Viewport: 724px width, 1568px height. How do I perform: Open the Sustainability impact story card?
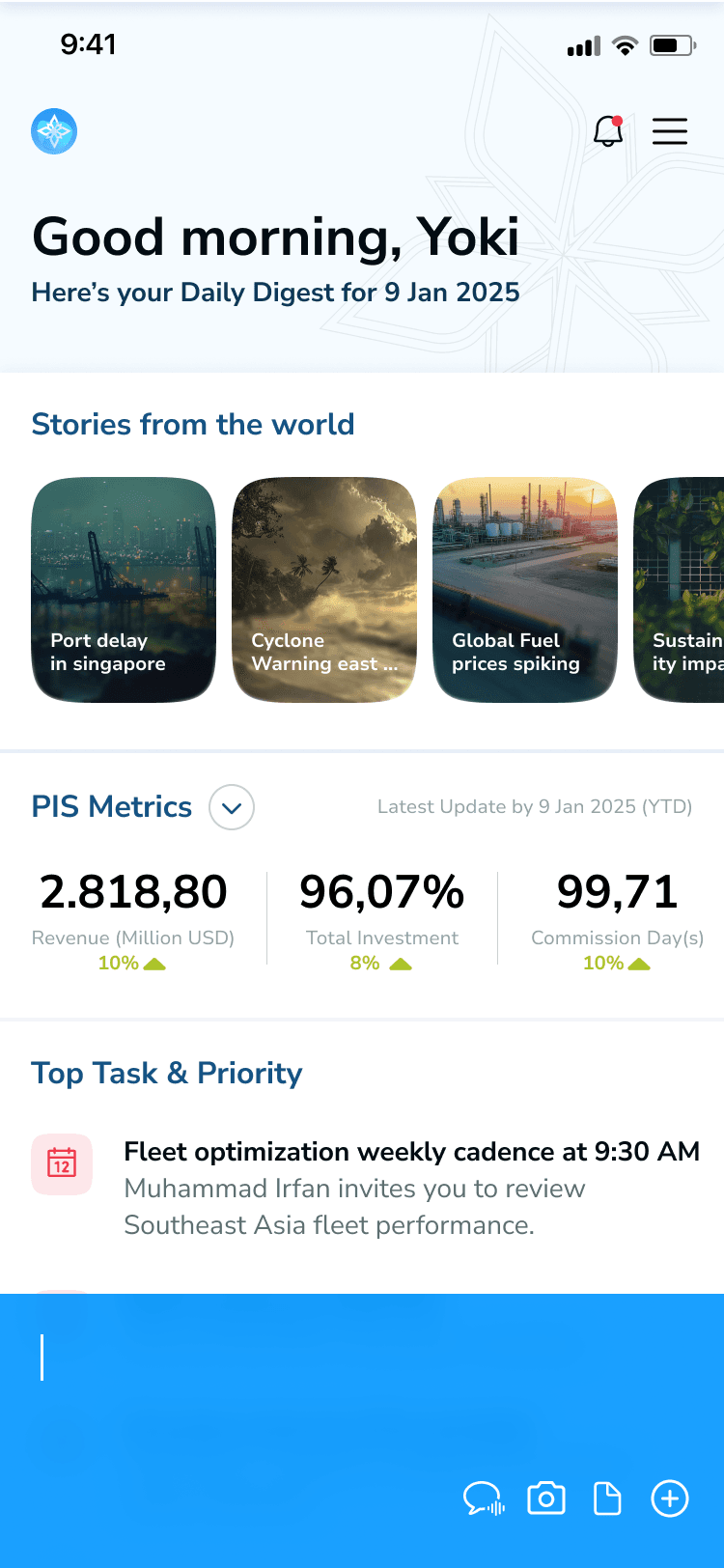(679, 590)
